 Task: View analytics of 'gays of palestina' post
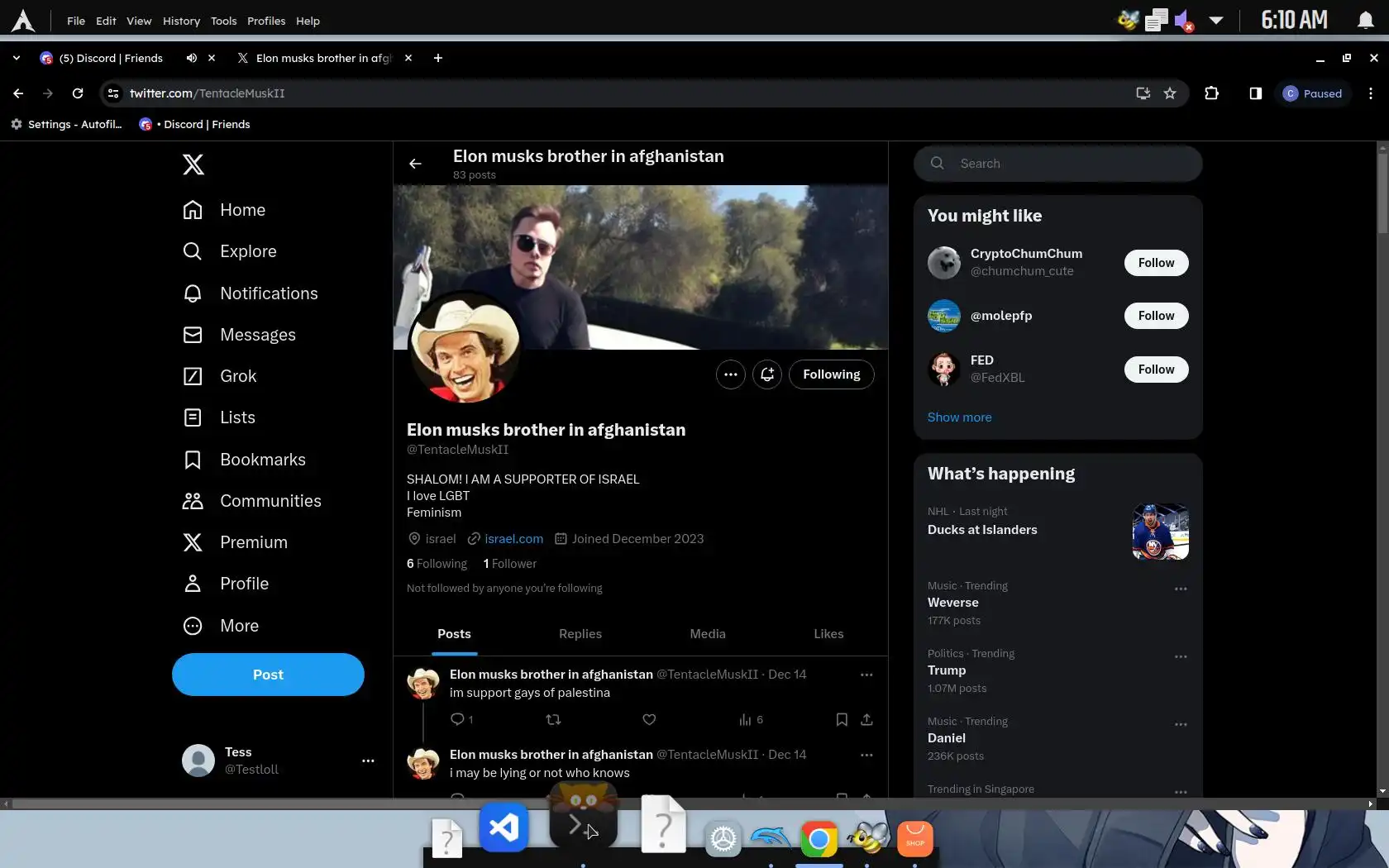coord(751,719)
